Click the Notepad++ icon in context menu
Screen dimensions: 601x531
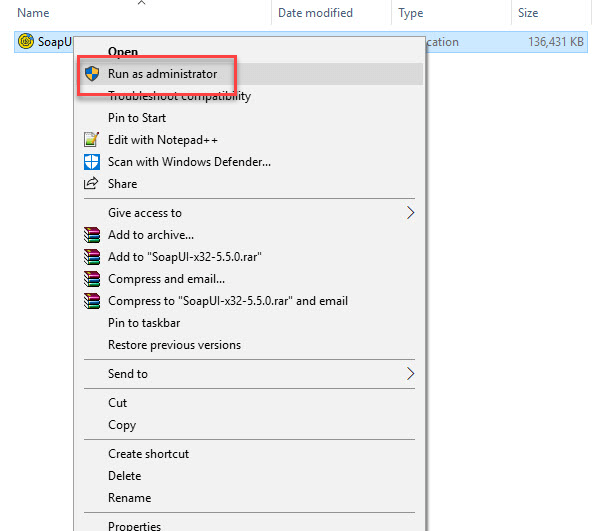92,140
